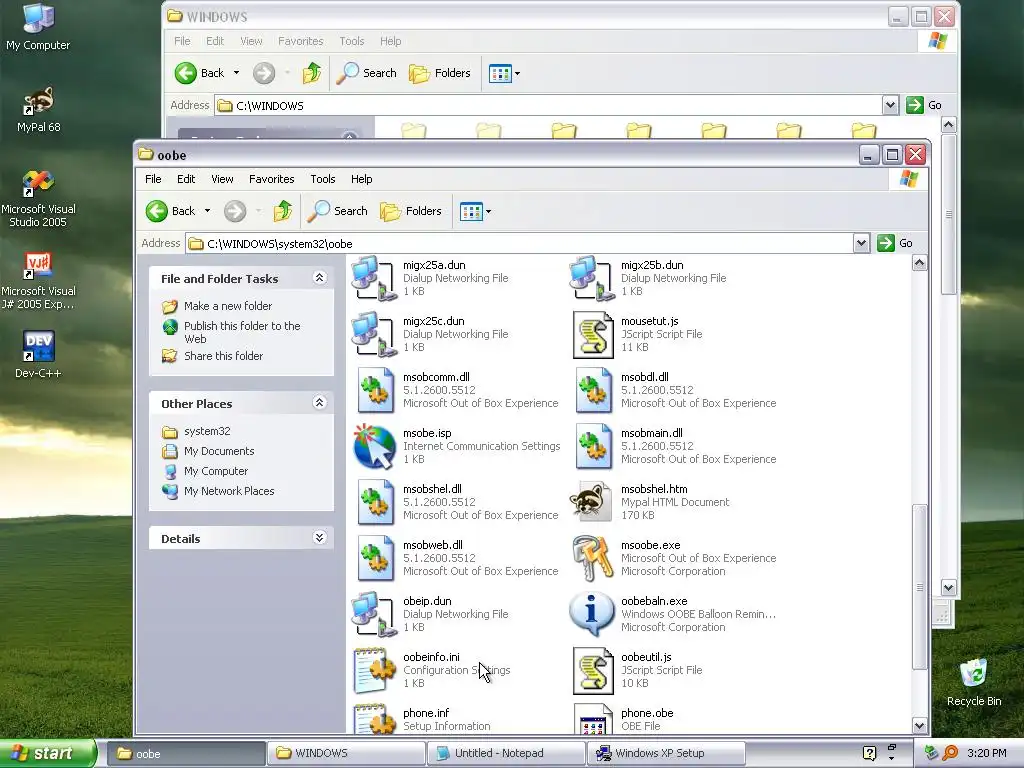Select the msobdl.dll file icon
Viewport: 1024px width, 768px height.
pos(594,391)
